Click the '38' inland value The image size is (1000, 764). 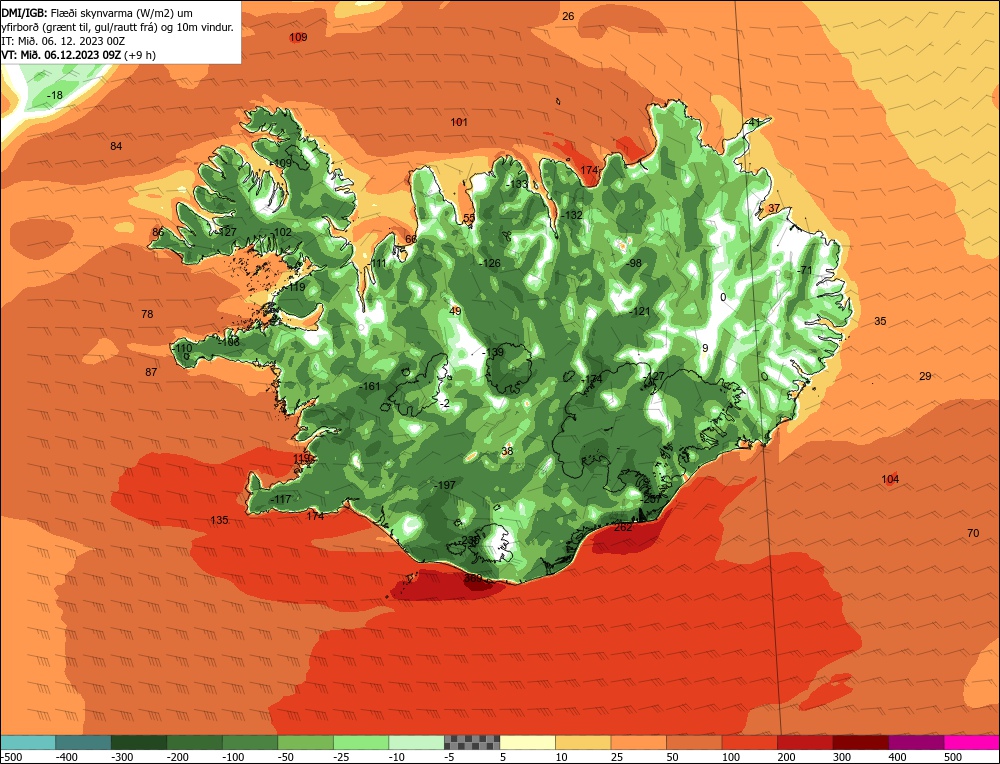[x=507, y=452]
